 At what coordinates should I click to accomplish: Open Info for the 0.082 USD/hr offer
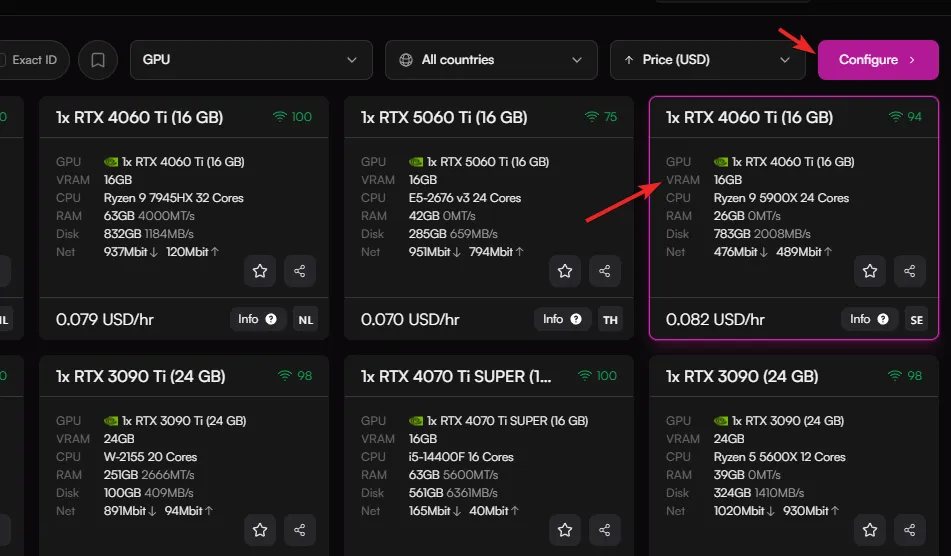click(869, 319)
